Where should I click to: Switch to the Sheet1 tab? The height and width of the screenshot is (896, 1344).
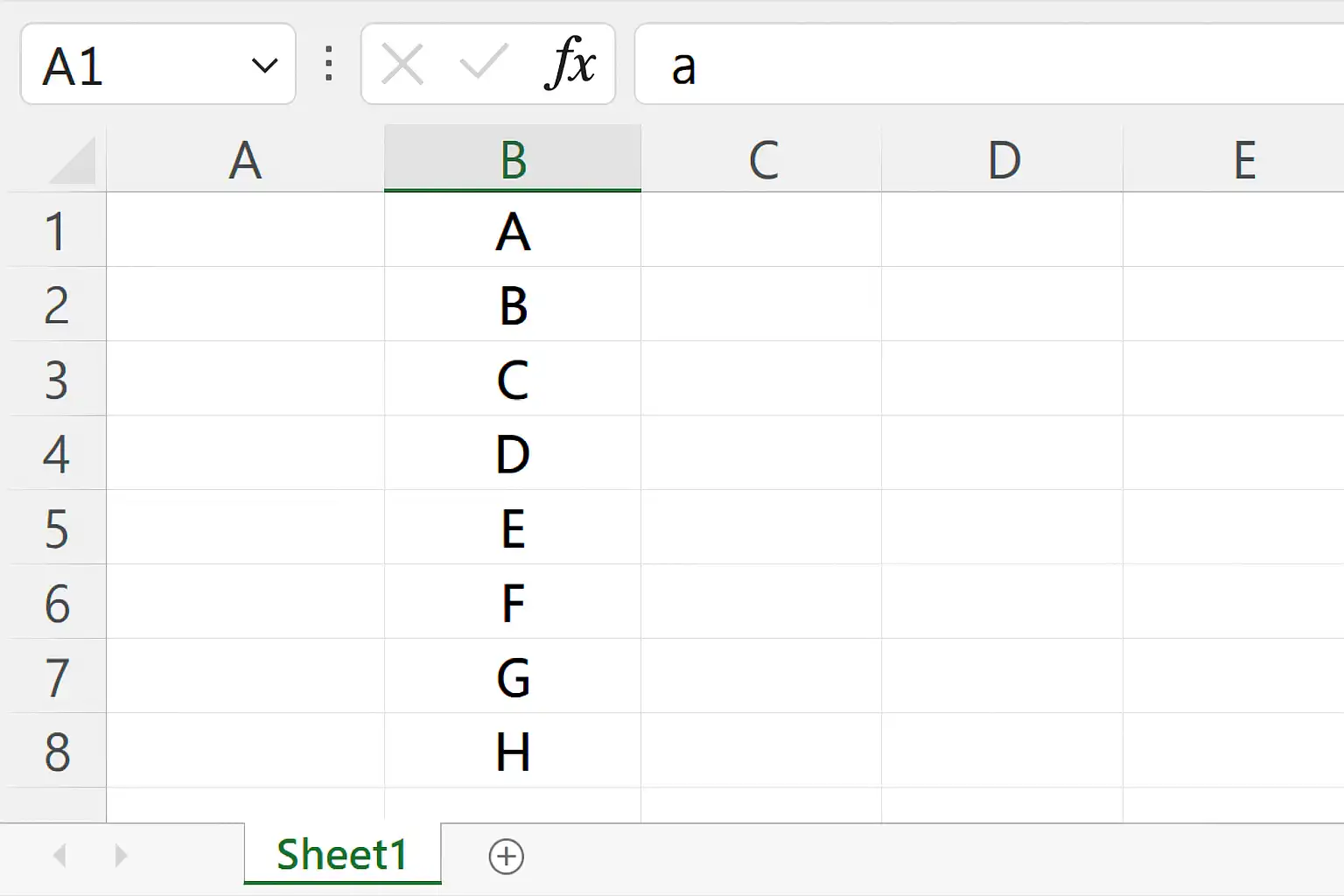342,854
